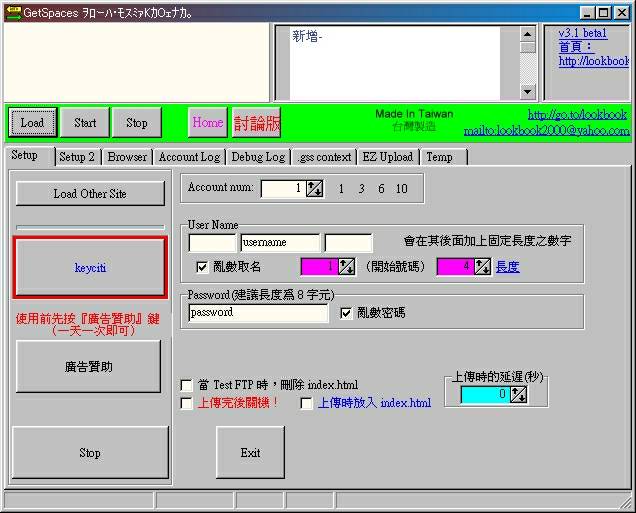Toggle the 亂數取名 random name checkbox
Screen dimensions: 636x513
(202, 267)
